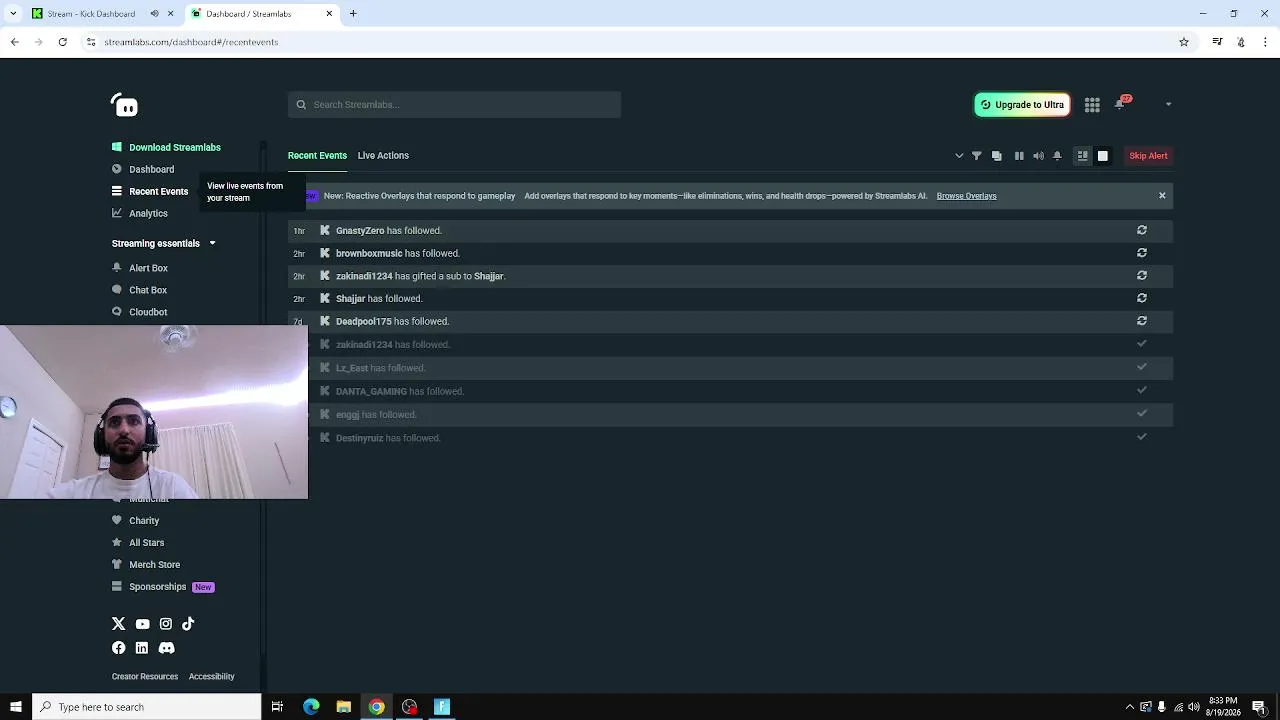Open Chat Box in the sidebar
1280x720 pixels.
coord(140,290)
